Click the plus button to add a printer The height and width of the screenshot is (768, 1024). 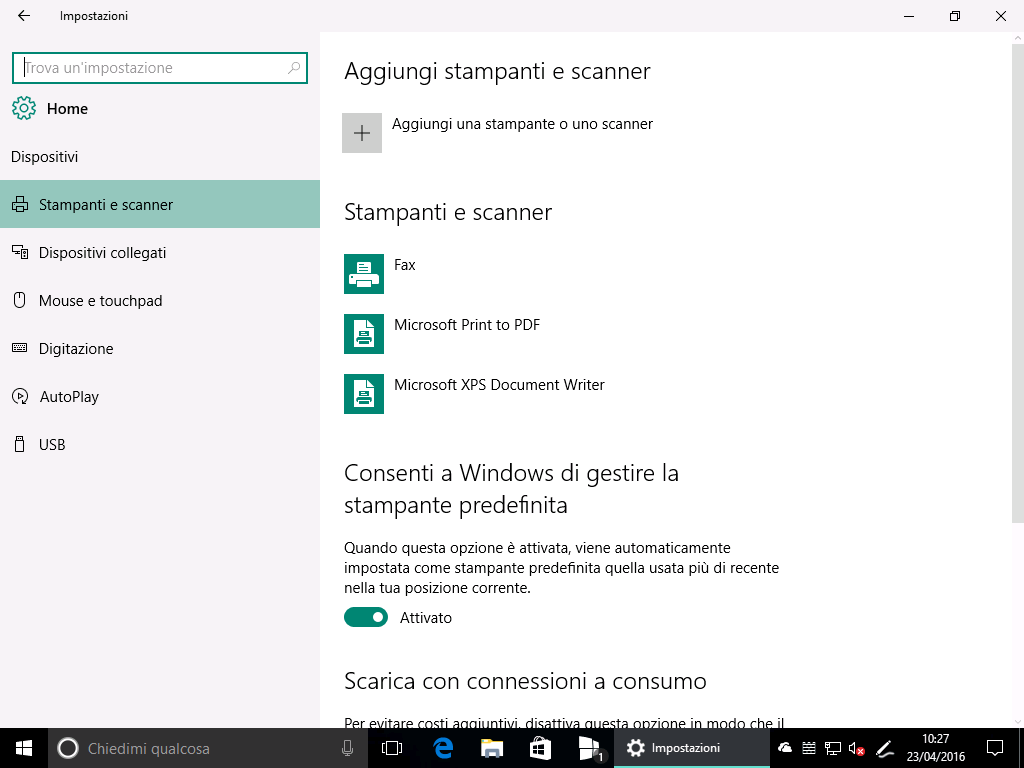[362, 133]
